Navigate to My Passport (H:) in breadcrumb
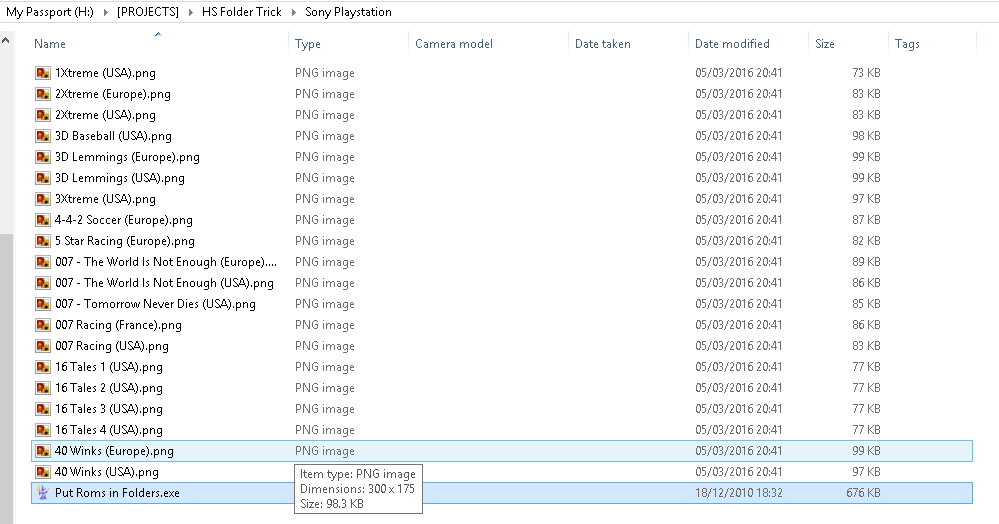 (x=50, y=12)
